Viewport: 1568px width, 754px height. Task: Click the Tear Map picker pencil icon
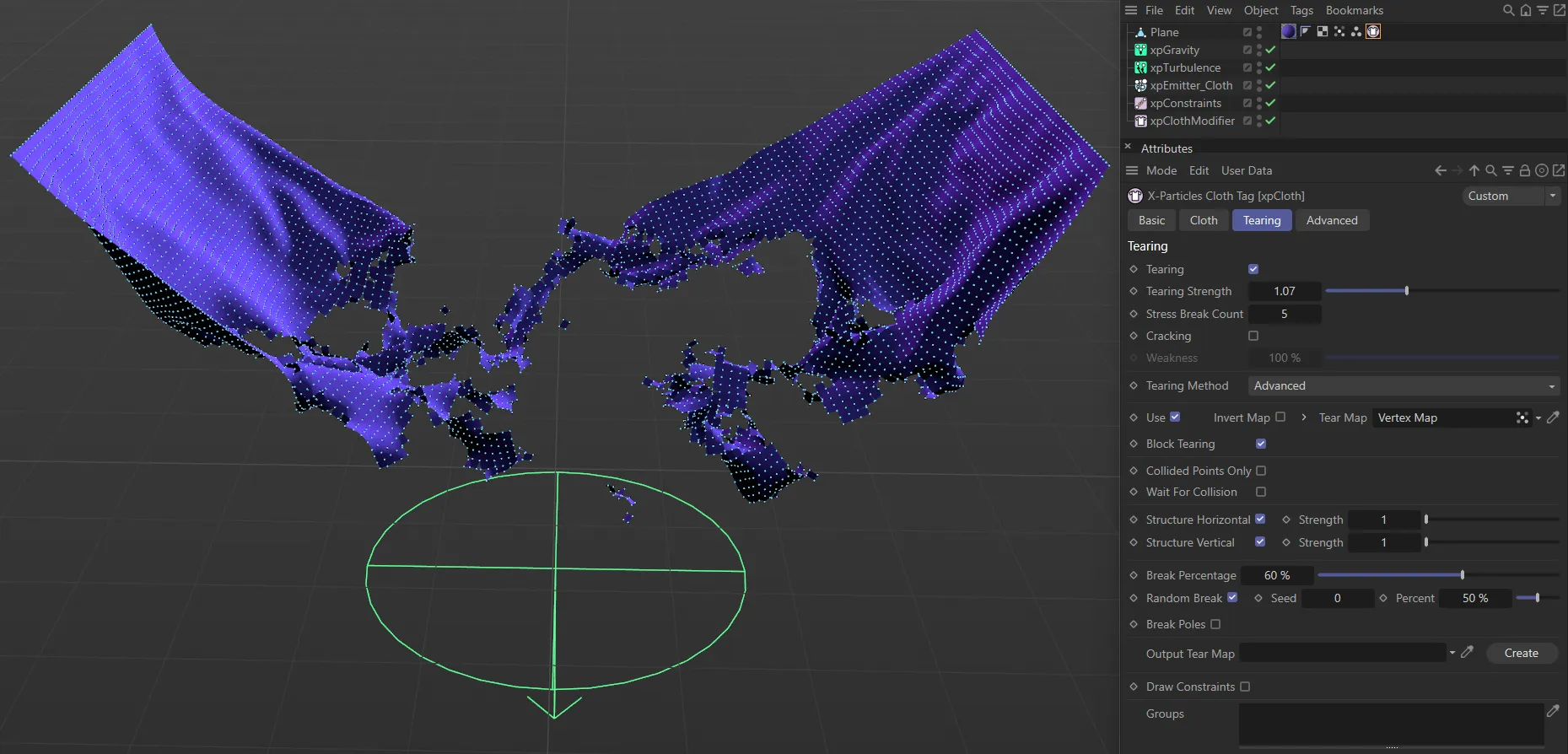coord(1553,417)
